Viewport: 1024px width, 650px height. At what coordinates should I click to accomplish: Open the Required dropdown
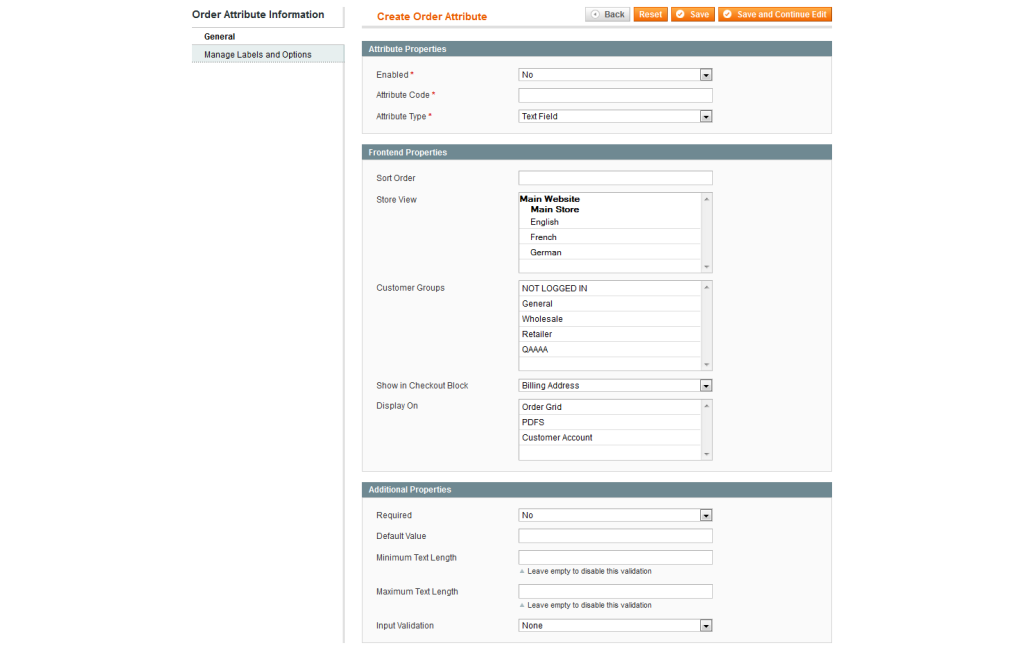615,515
